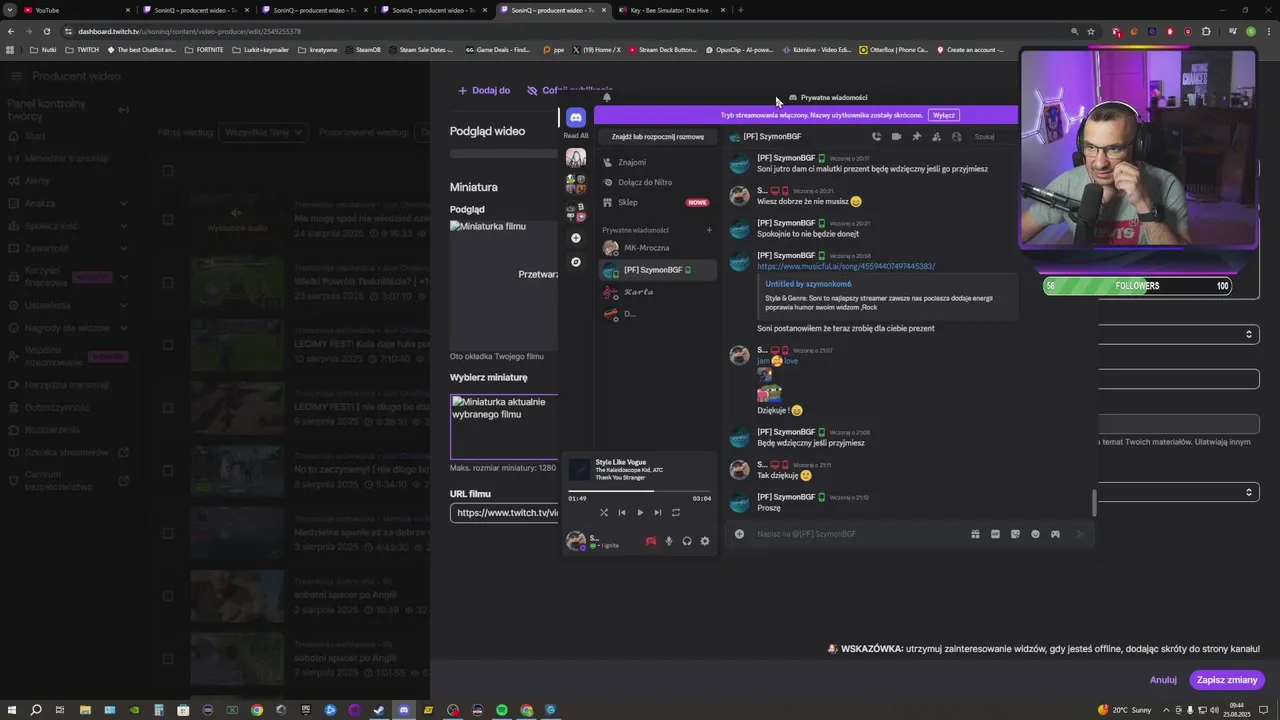Open Discord user settings gear

[705, 541]
